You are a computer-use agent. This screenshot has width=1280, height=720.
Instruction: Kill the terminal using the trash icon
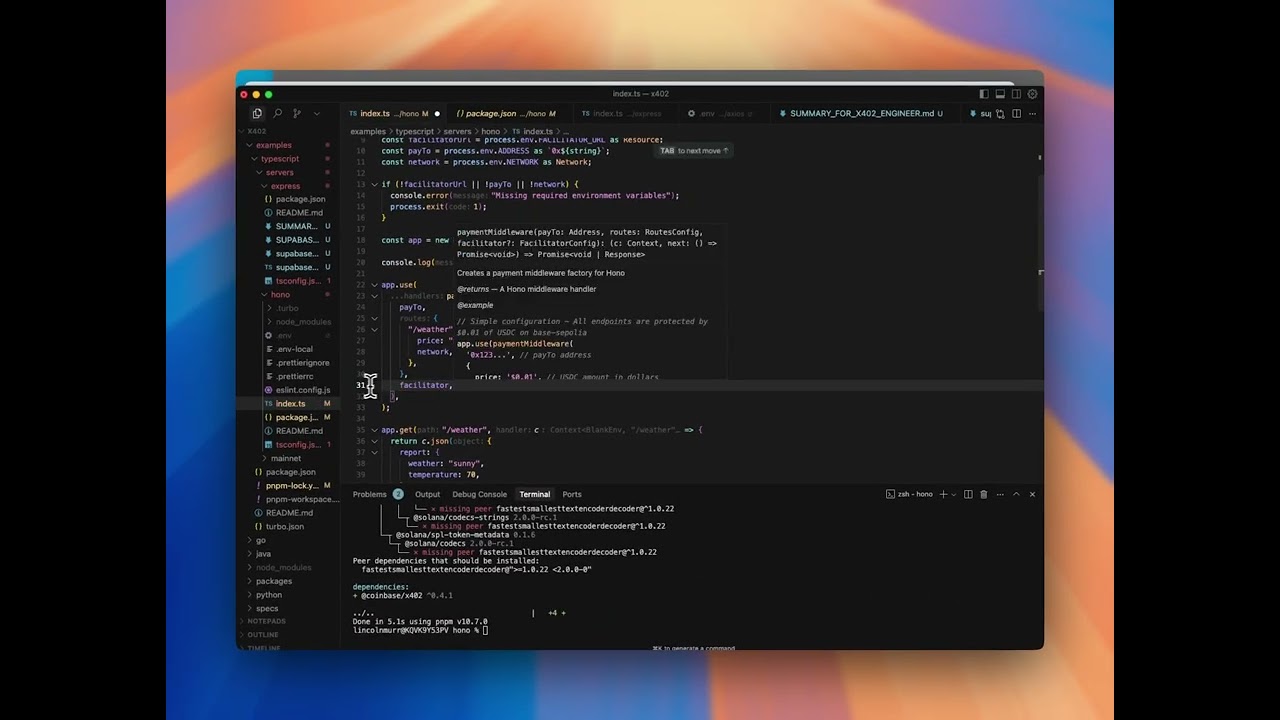(984, 494)
